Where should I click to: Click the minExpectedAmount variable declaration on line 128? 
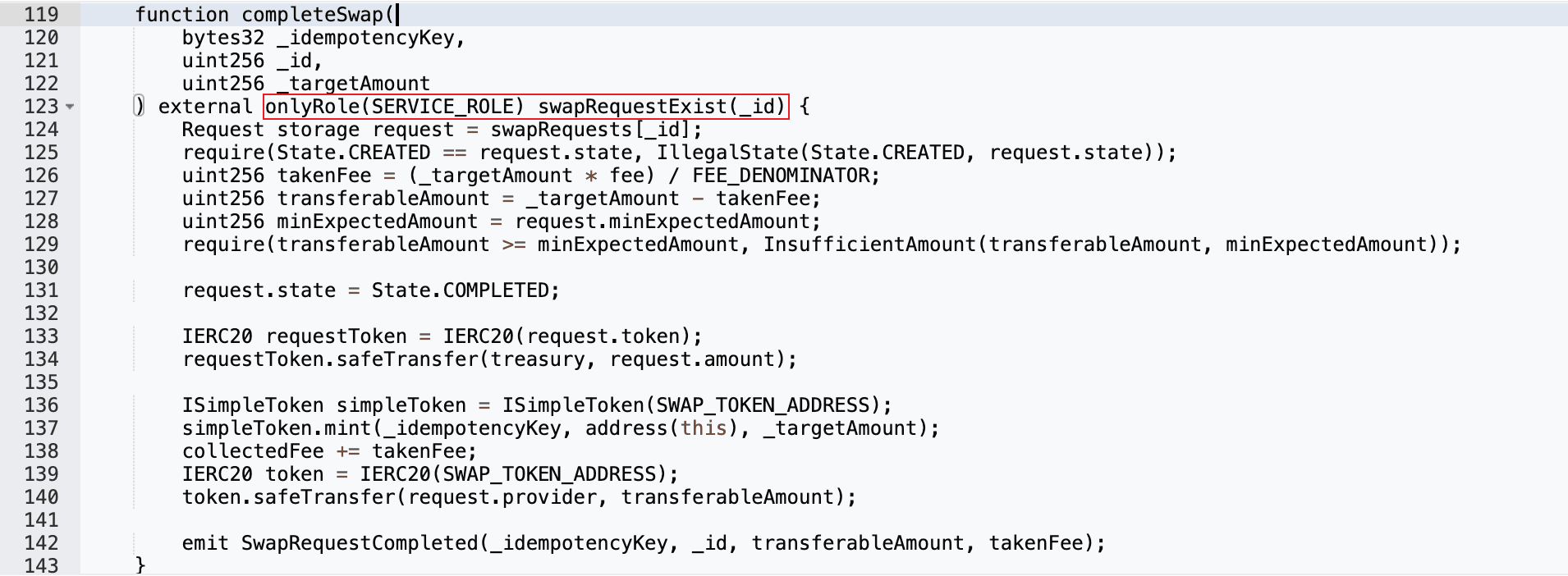[377, 222]
